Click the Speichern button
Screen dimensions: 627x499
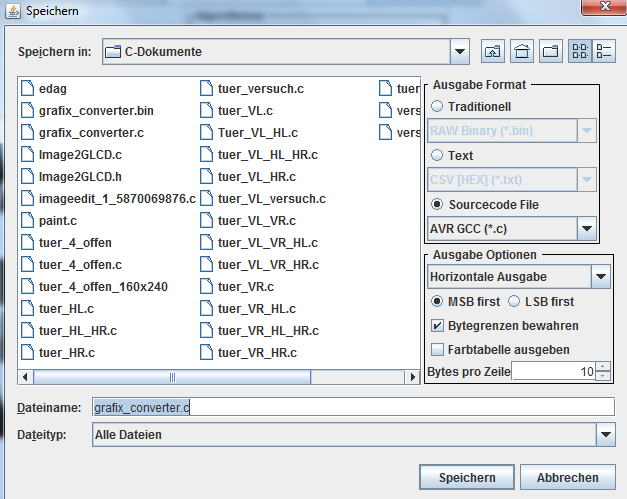467,477
